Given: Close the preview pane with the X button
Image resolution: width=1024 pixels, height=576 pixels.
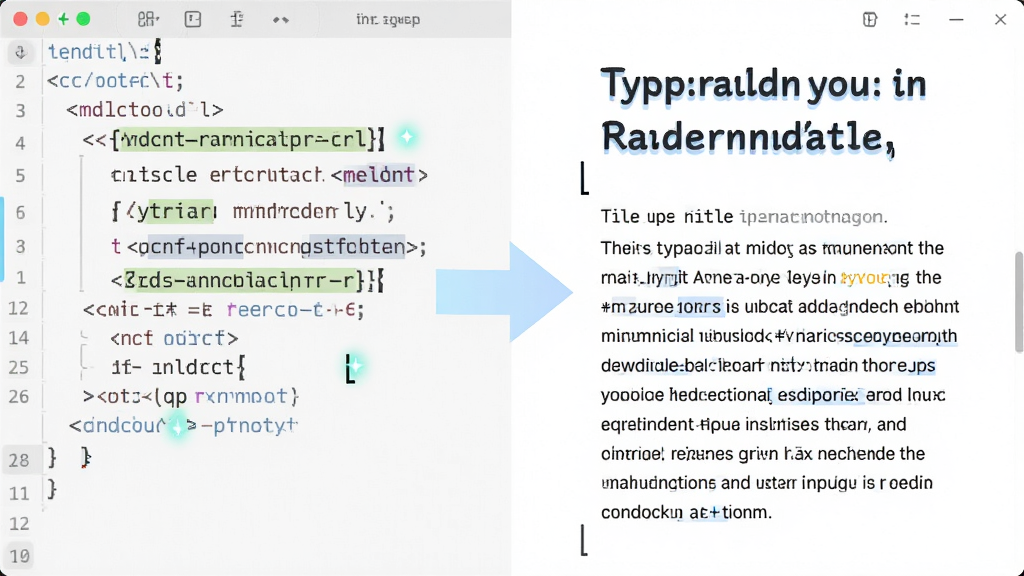Looking at the screenshot, I should pos(1000,20).
